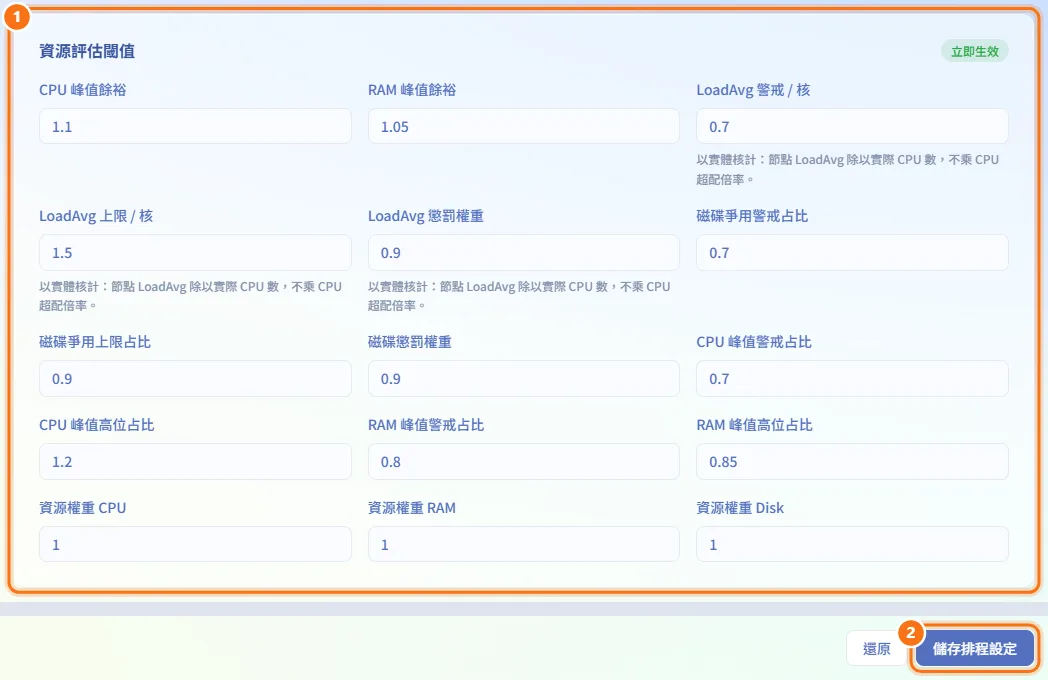The height and width of the screenshot is (680, 1048).
Task: Edit the 資源權重 Disk value
Action: pyautogui.click(x=852, y=544)
